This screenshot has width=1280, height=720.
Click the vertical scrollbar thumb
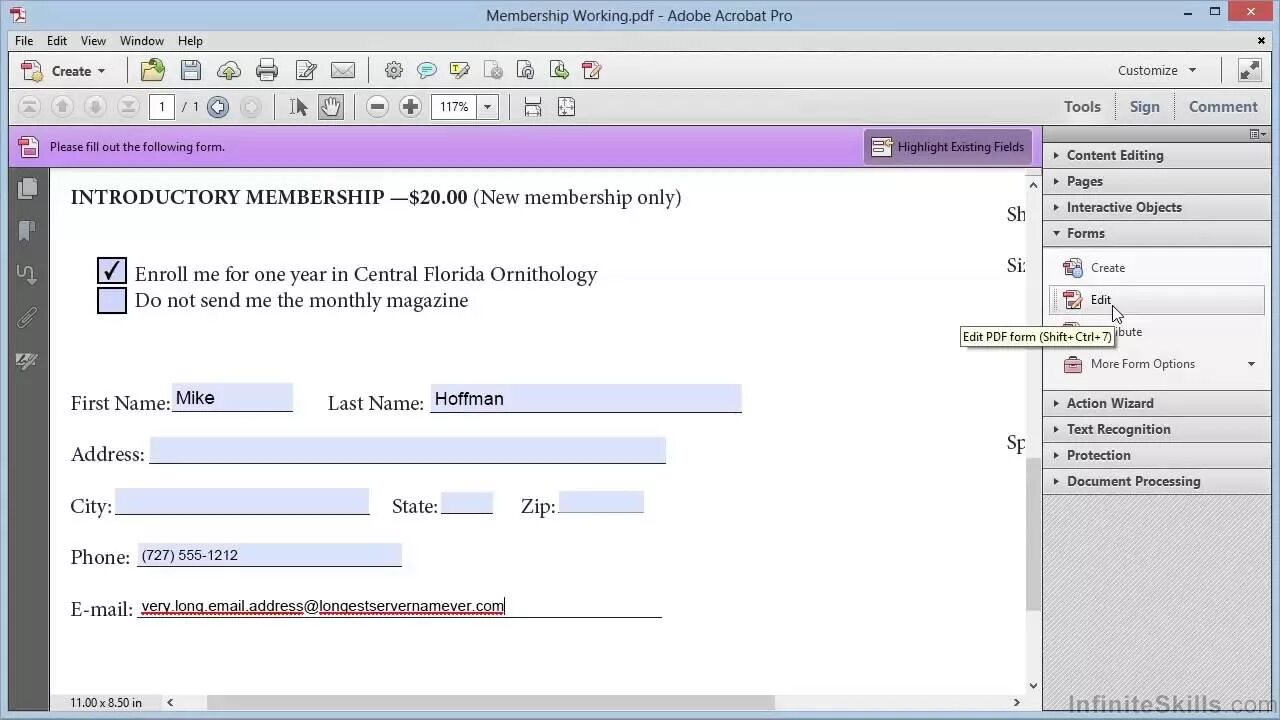[1034, 533]
